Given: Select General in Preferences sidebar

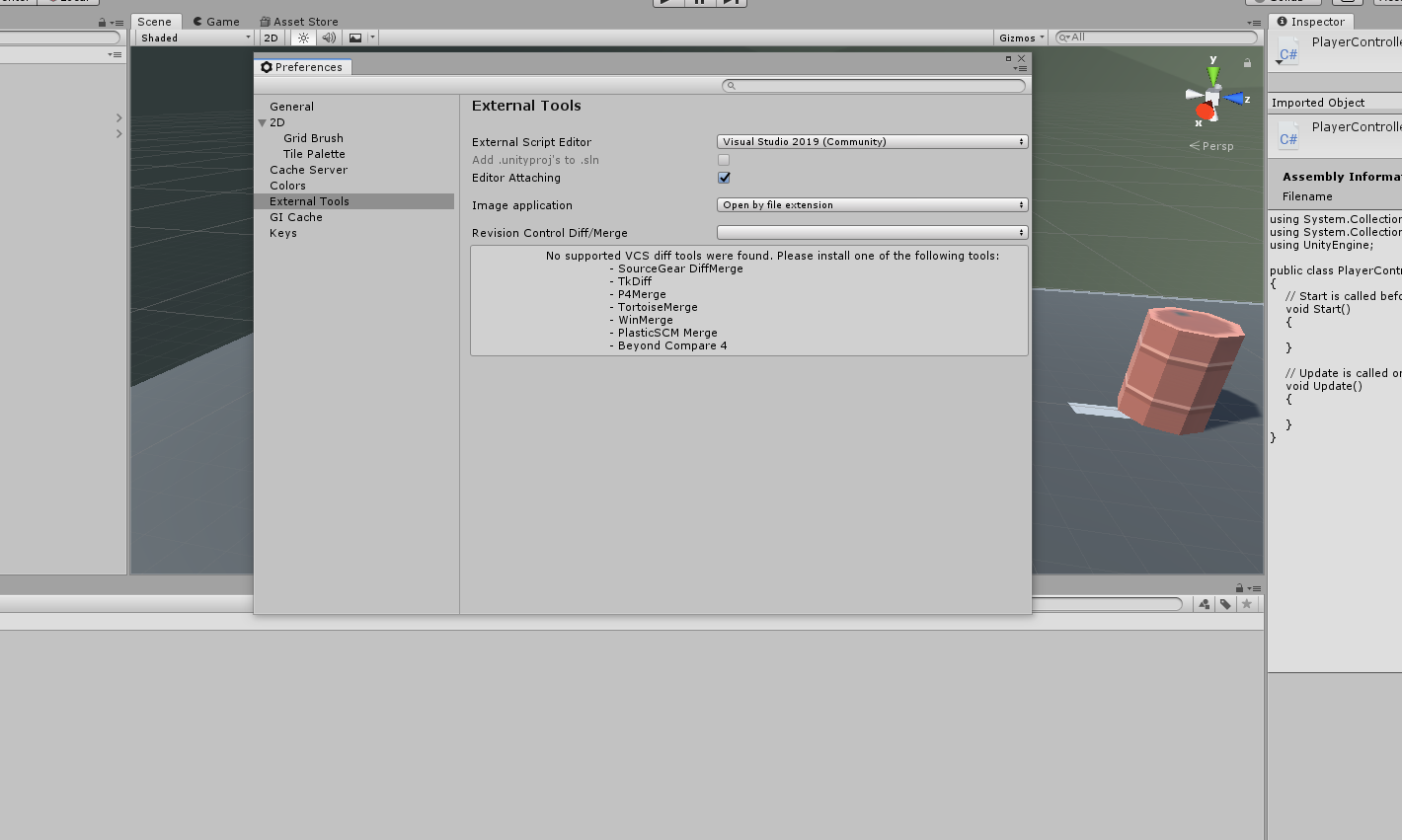Looking at the screenshot, I should tap(292, 107).
